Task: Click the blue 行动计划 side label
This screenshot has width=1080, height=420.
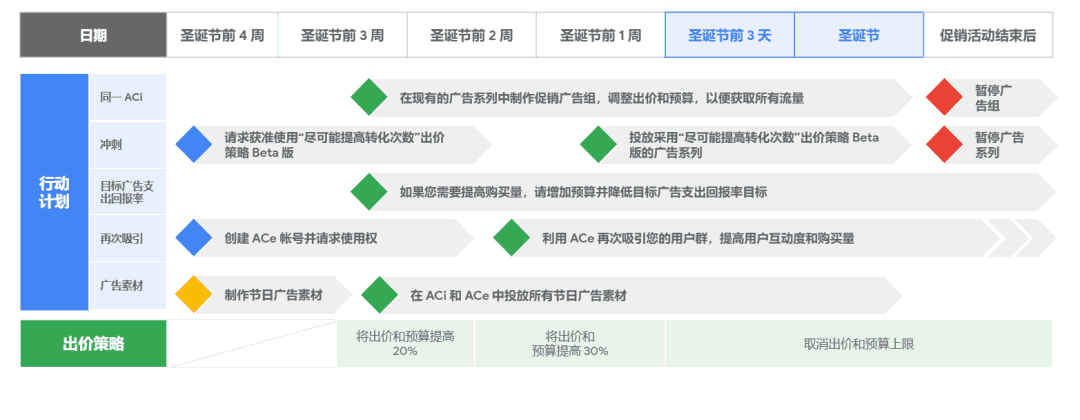Action: click(x=54, y=192)
